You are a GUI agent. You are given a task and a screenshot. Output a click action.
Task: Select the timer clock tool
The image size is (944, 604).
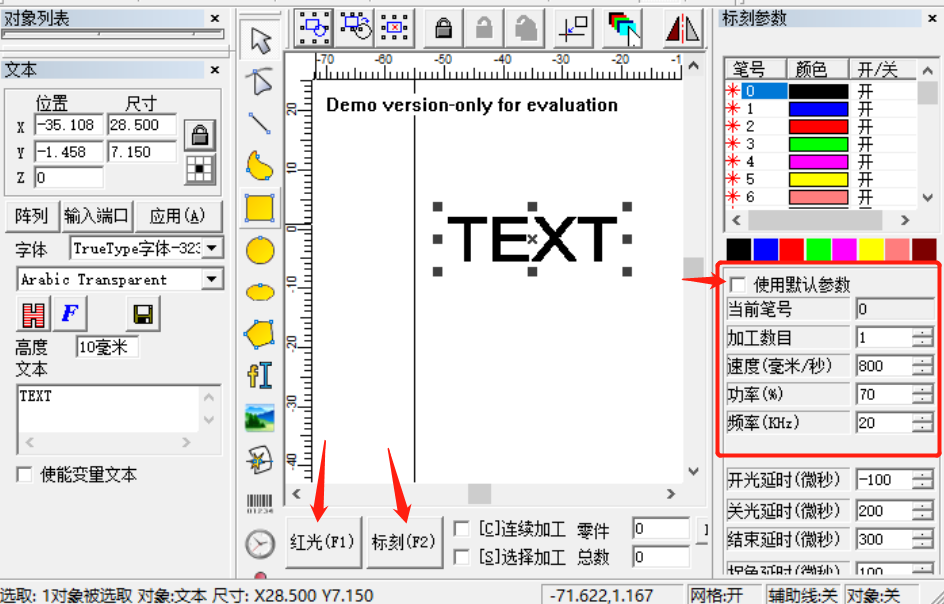tap(260, 544)
